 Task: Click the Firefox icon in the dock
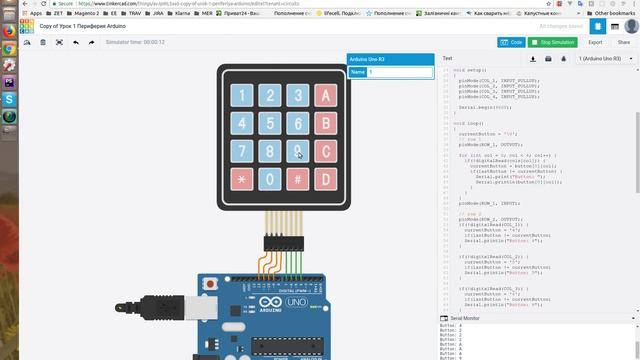[9, 31]
